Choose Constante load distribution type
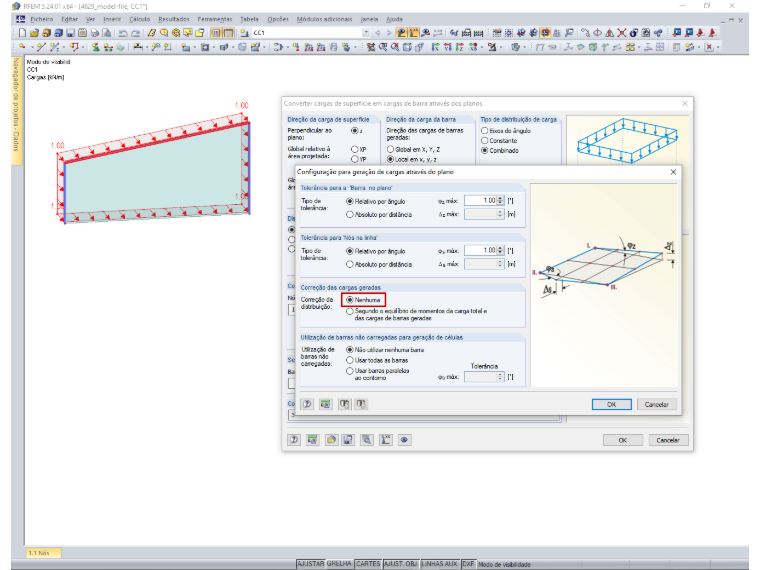Viewport: 760px width, 570px height. point(484,141)
